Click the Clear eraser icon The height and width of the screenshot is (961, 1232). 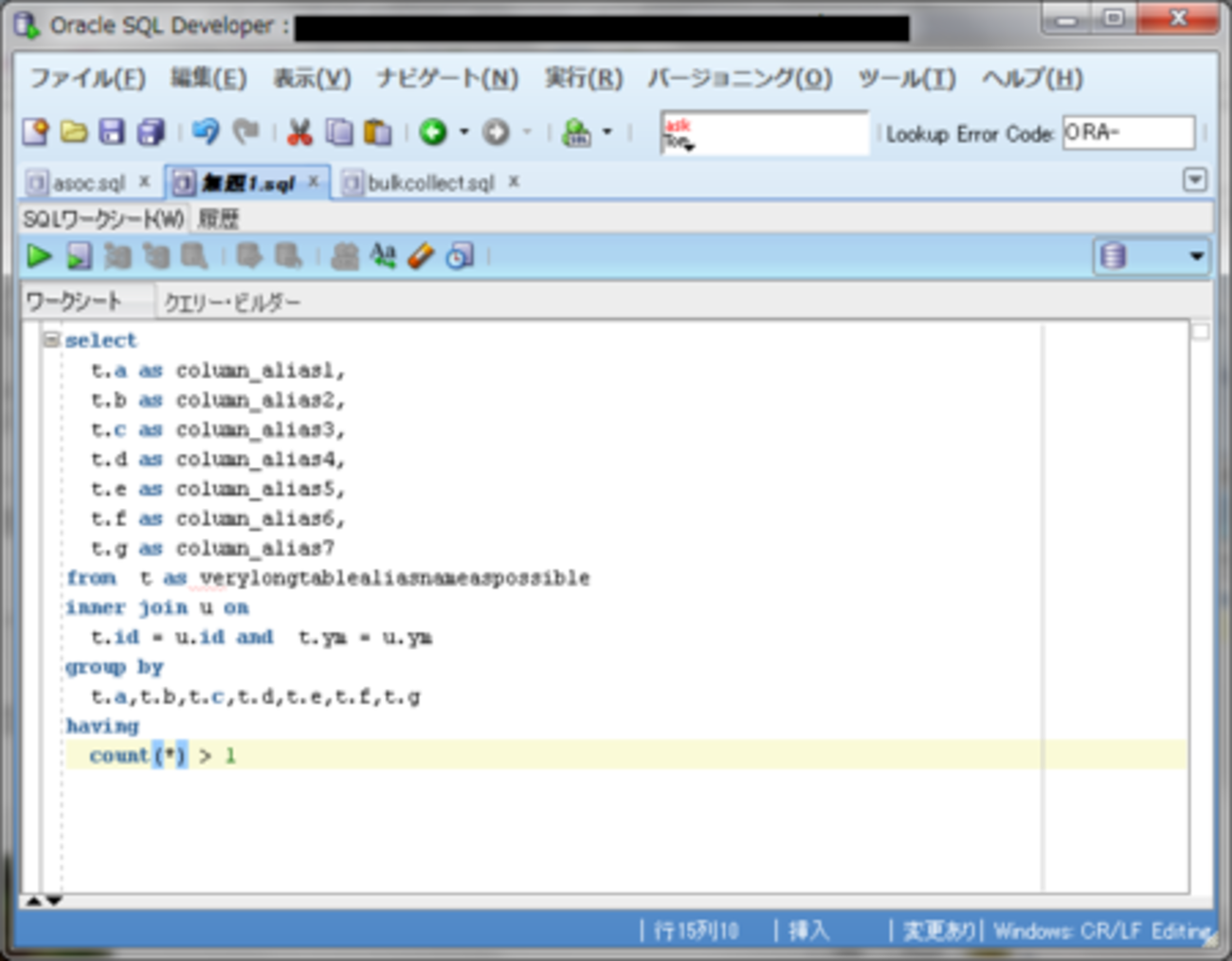click(x=421, y=256)
